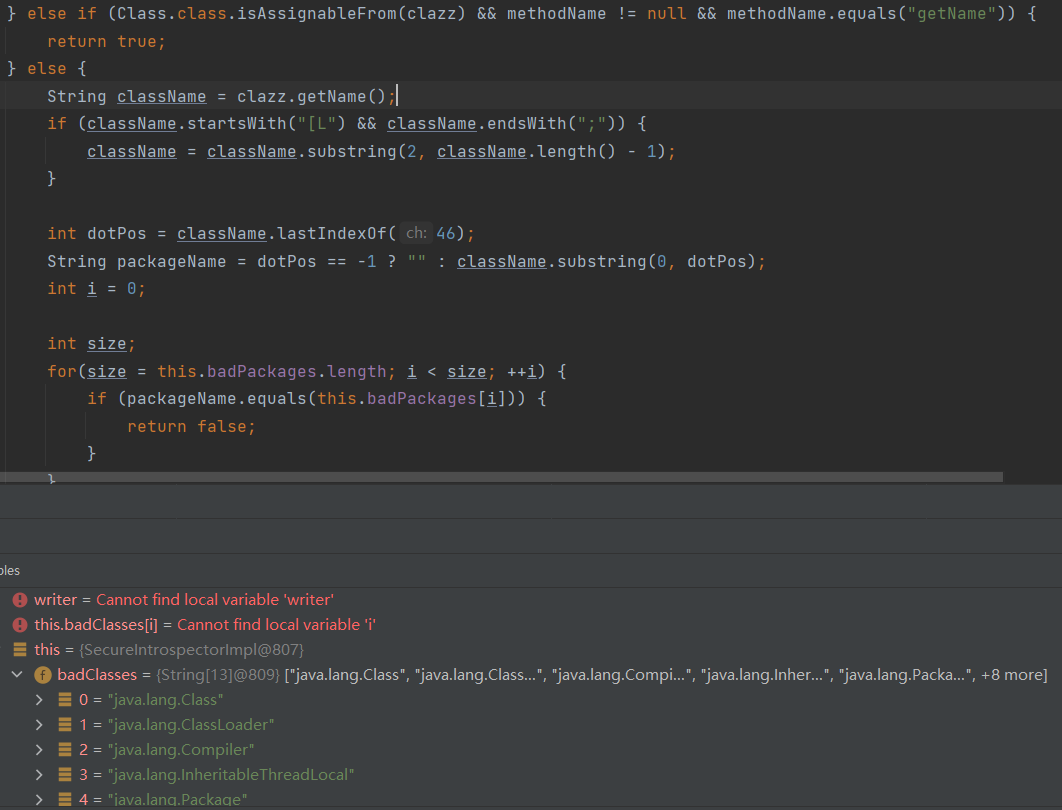Expand the "java.lang.ClassLoader" element arrow
The height and width of the screenshot is (810, 1062).
pyautogui.click(x=39, y=725)
